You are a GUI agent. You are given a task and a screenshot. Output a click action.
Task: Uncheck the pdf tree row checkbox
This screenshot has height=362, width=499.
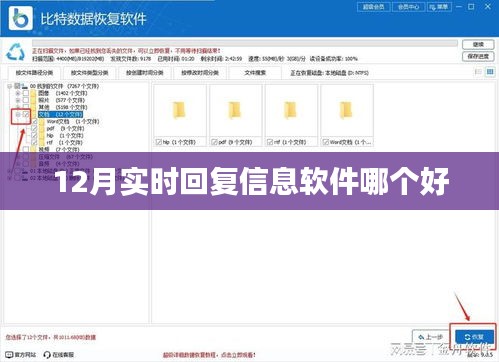[x=34, y=128]
